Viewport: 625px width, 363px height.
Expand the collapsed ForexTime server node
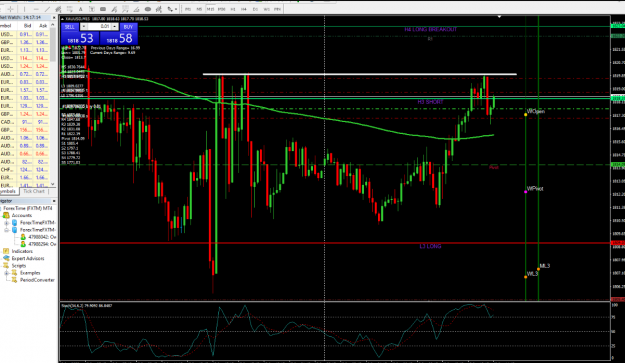point(6,223)
